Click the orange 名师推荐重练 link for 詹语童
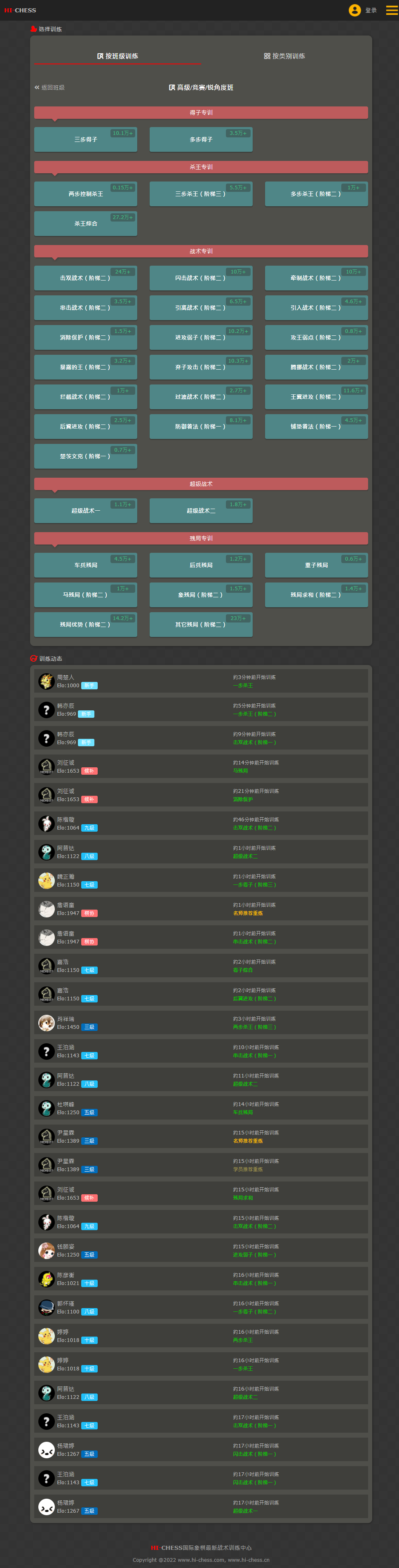The height and width of the screenshot is (1568, 399). [x=248, y=913]
